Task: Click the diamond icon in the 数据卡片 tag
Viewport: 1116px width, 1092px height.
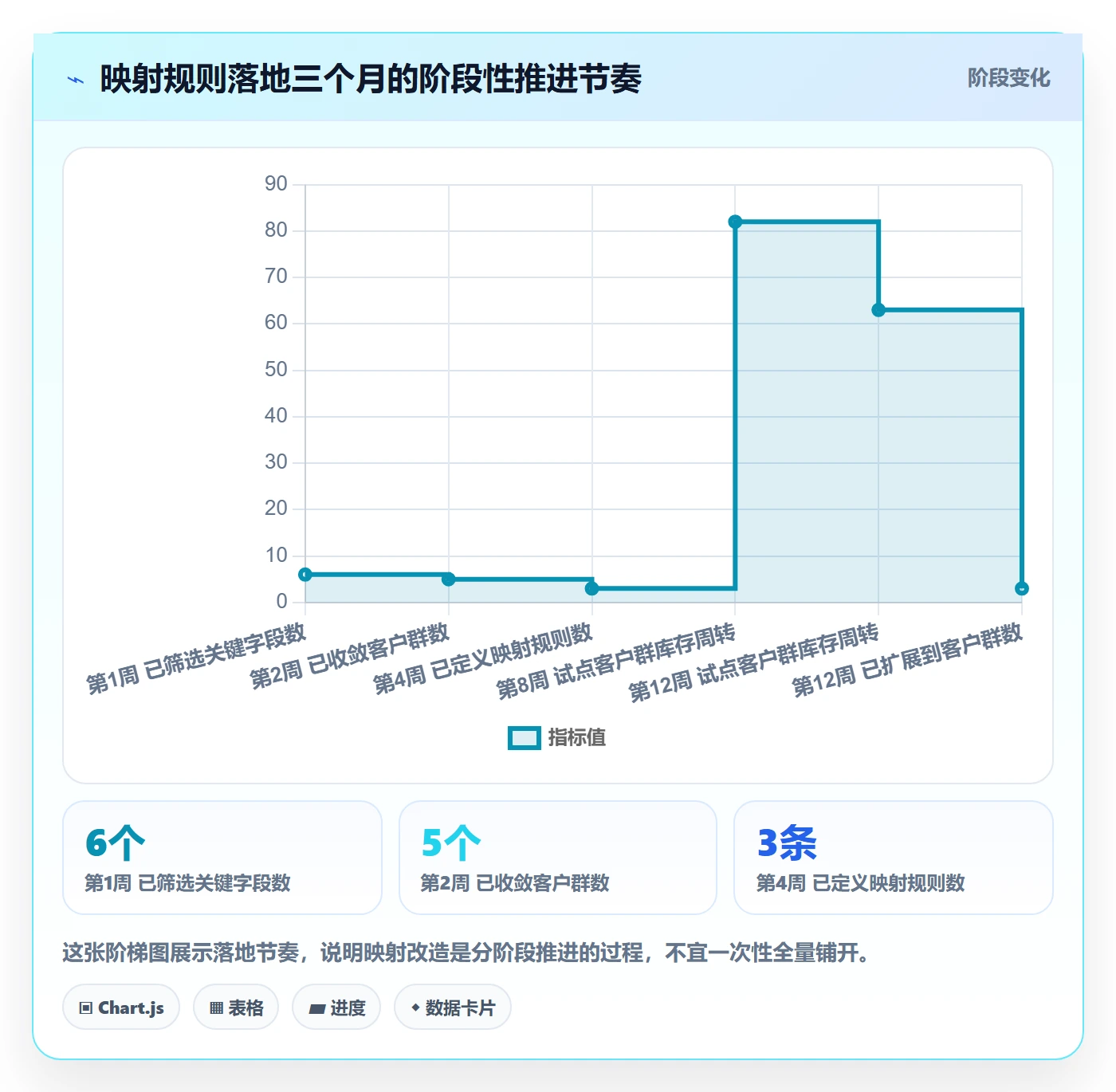Action: tap(415, 1008)
